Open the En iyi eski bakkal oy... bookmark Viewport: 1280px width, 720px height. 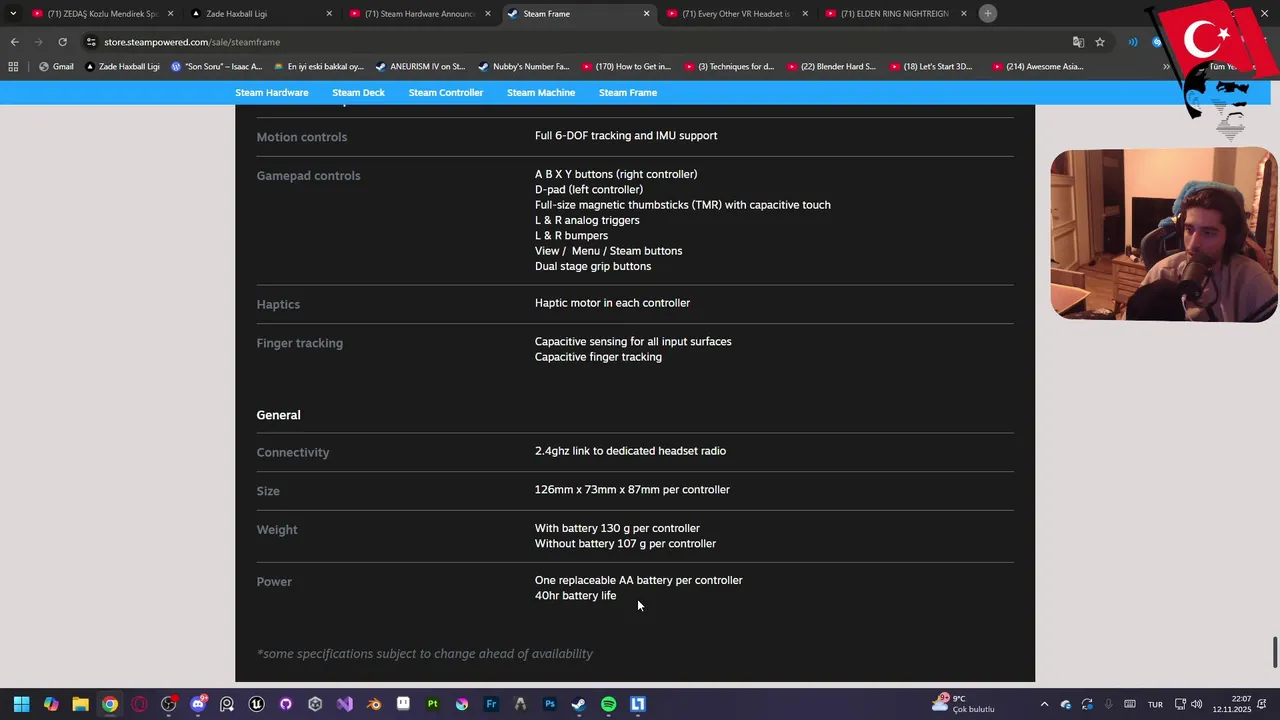318,67
